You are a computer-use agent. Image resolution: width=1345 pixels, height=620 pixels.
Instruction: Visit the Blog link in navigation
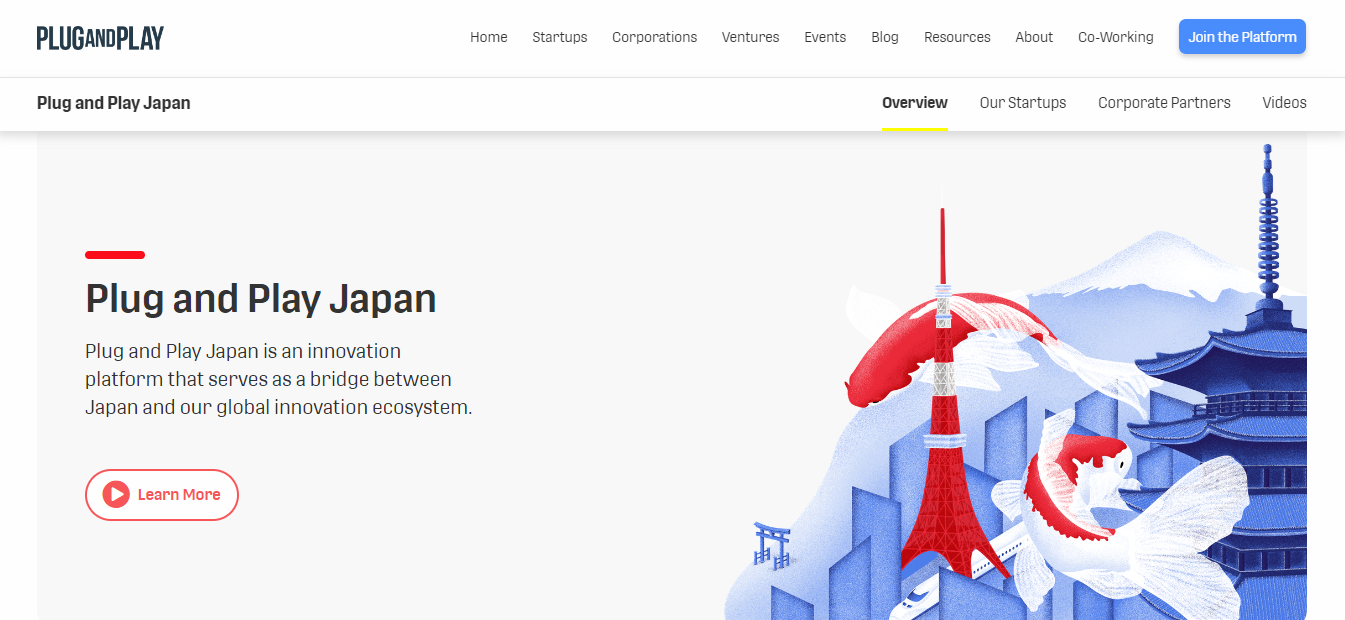[x=885, y=37]
